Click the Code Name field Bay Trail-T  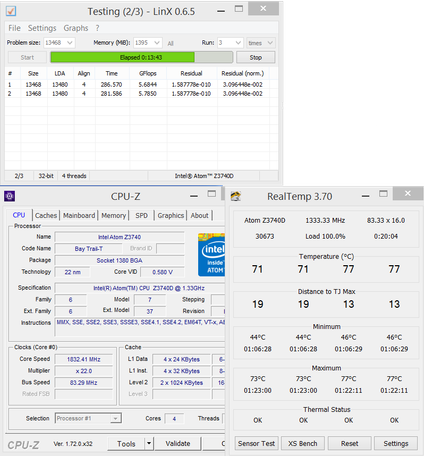pyautogui.click(x=89, y=249)
